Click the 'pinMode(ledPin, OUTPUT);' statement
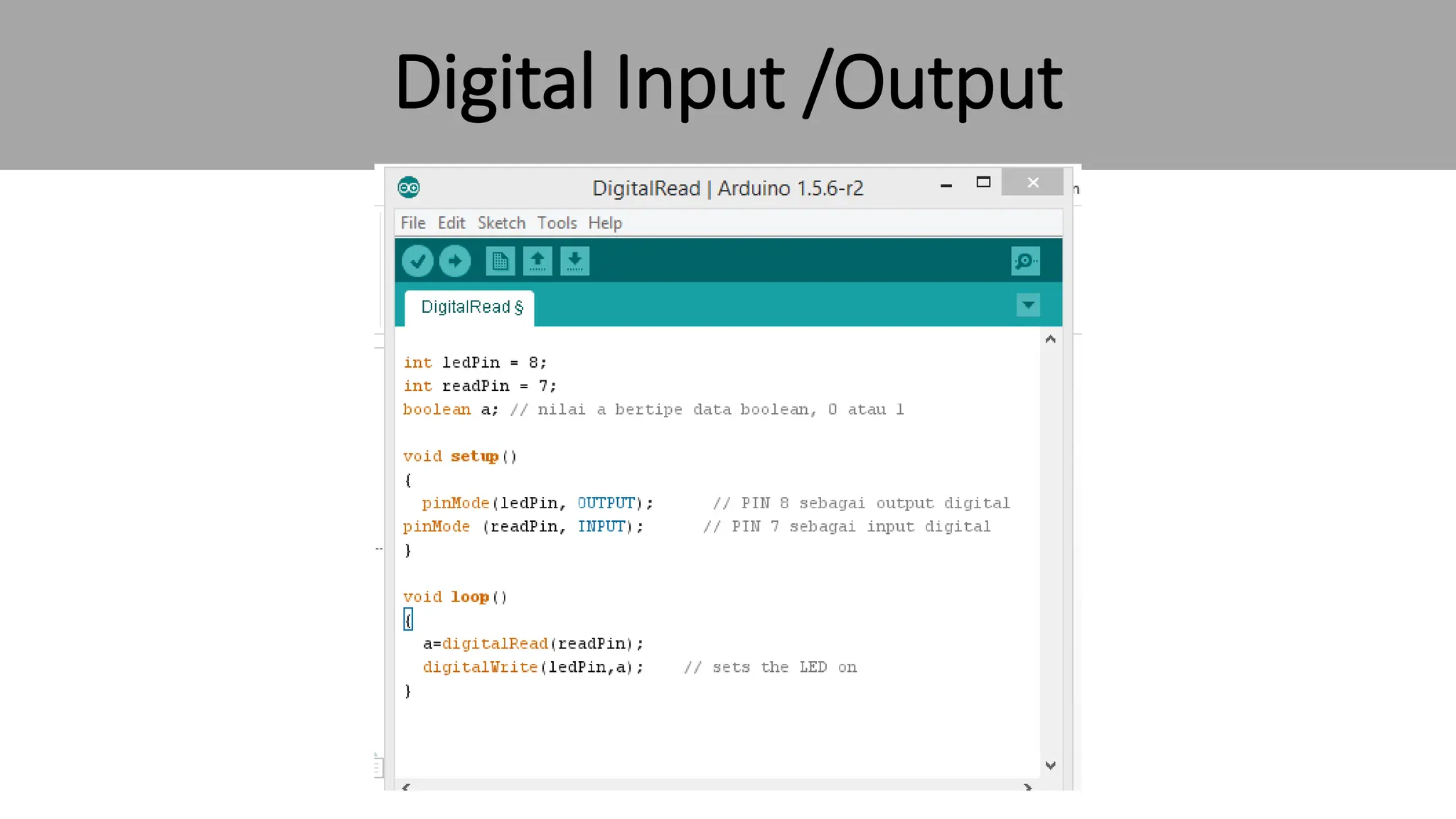The width and height of the screenshot is (1456, 819). [537, 503]
